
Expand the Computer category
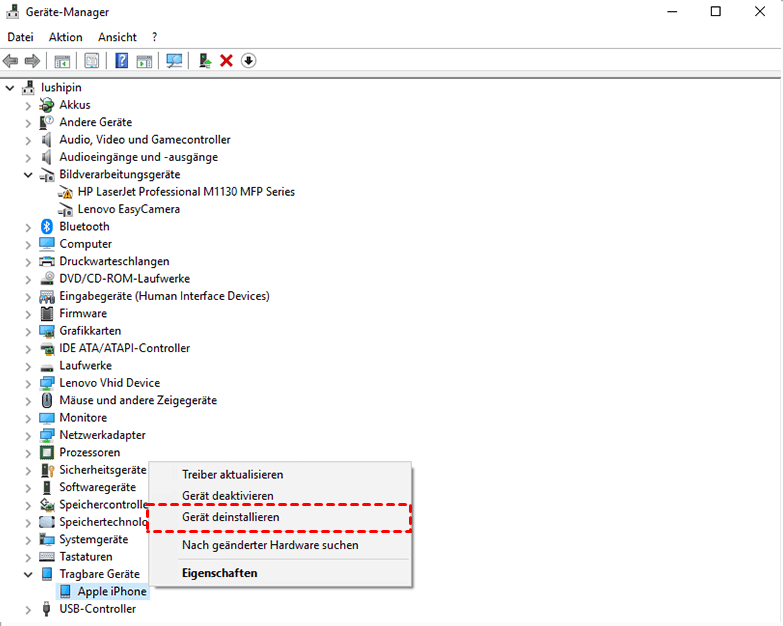[x=28, y=245]
